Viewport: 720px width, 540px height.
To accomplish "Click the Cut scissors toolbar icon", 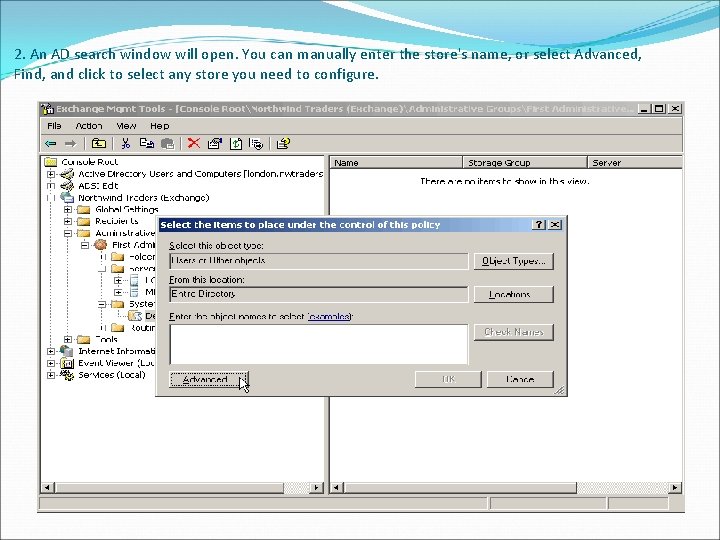I will 125,144.
